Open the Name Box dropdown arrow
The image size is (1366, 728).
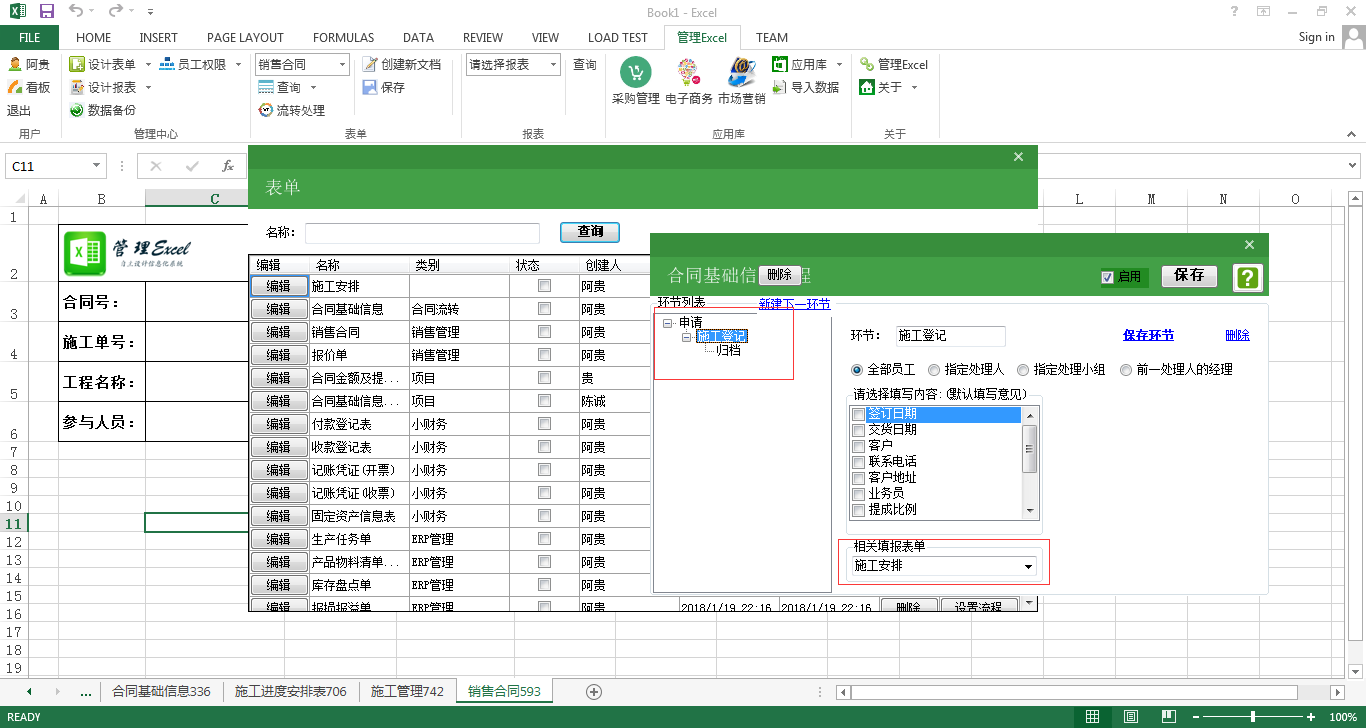pos(96,166)
